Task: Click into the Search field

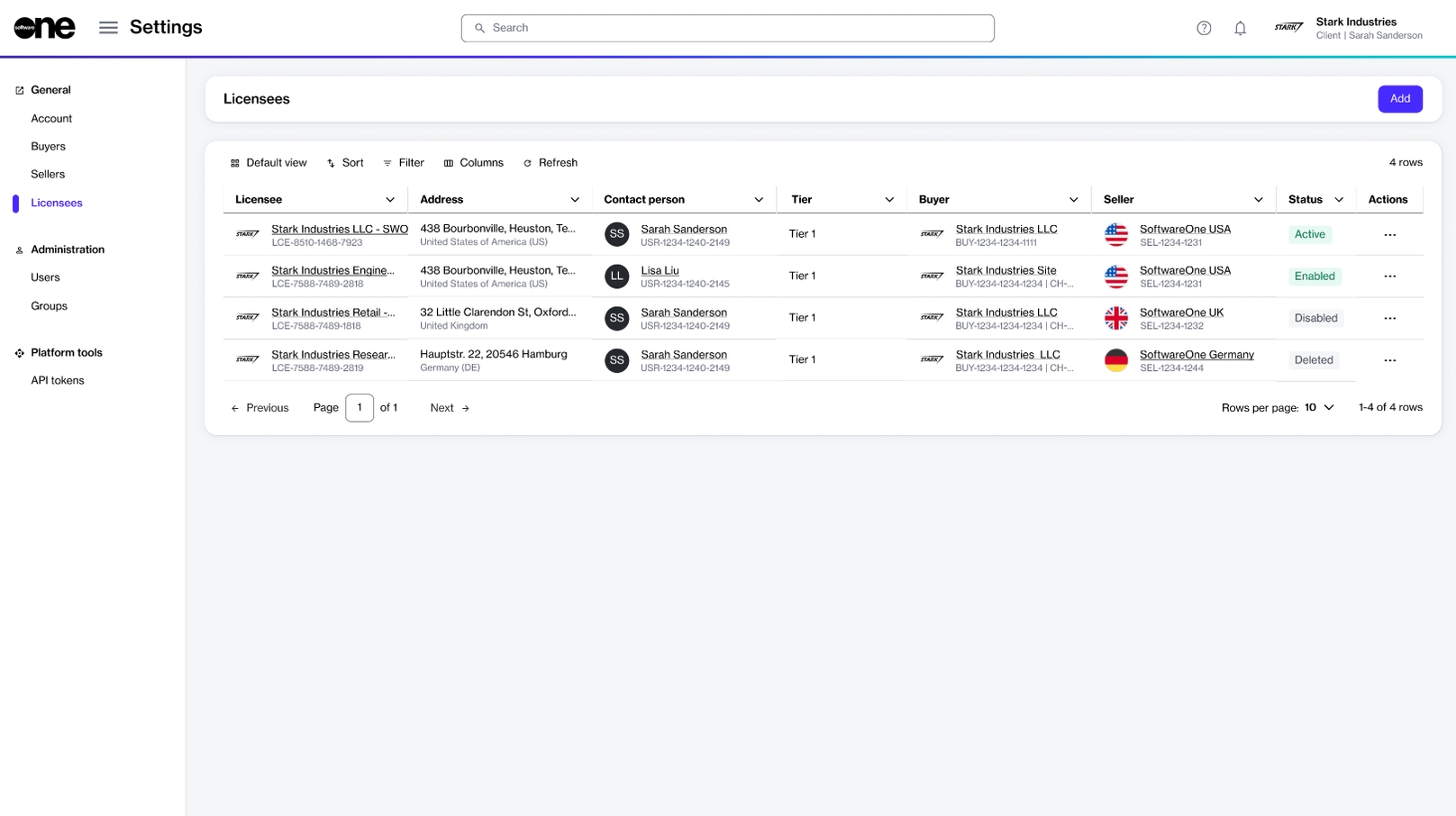Action: click(x=727, y=28)
